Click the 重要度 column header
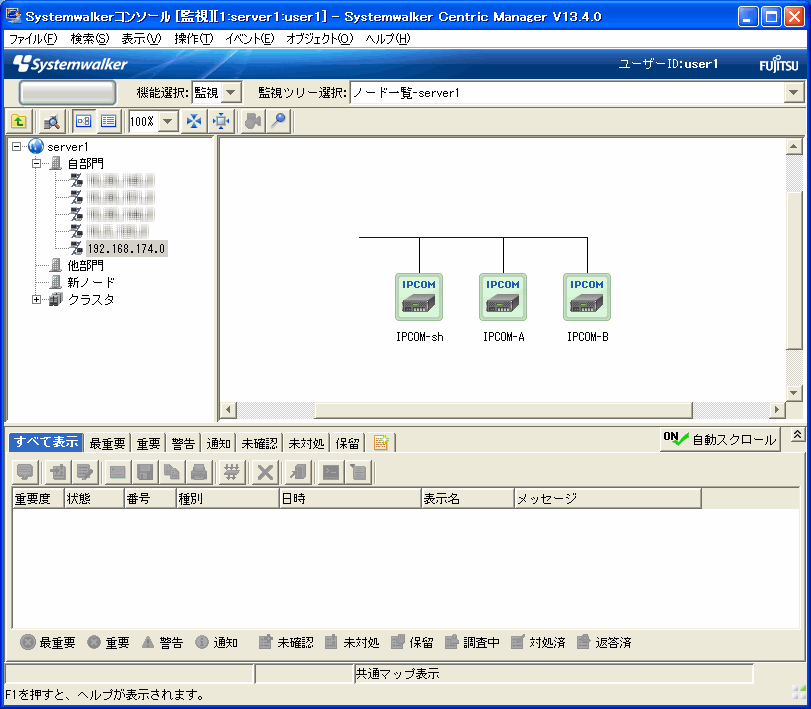The image size is (811, 709). click(38, 498)
